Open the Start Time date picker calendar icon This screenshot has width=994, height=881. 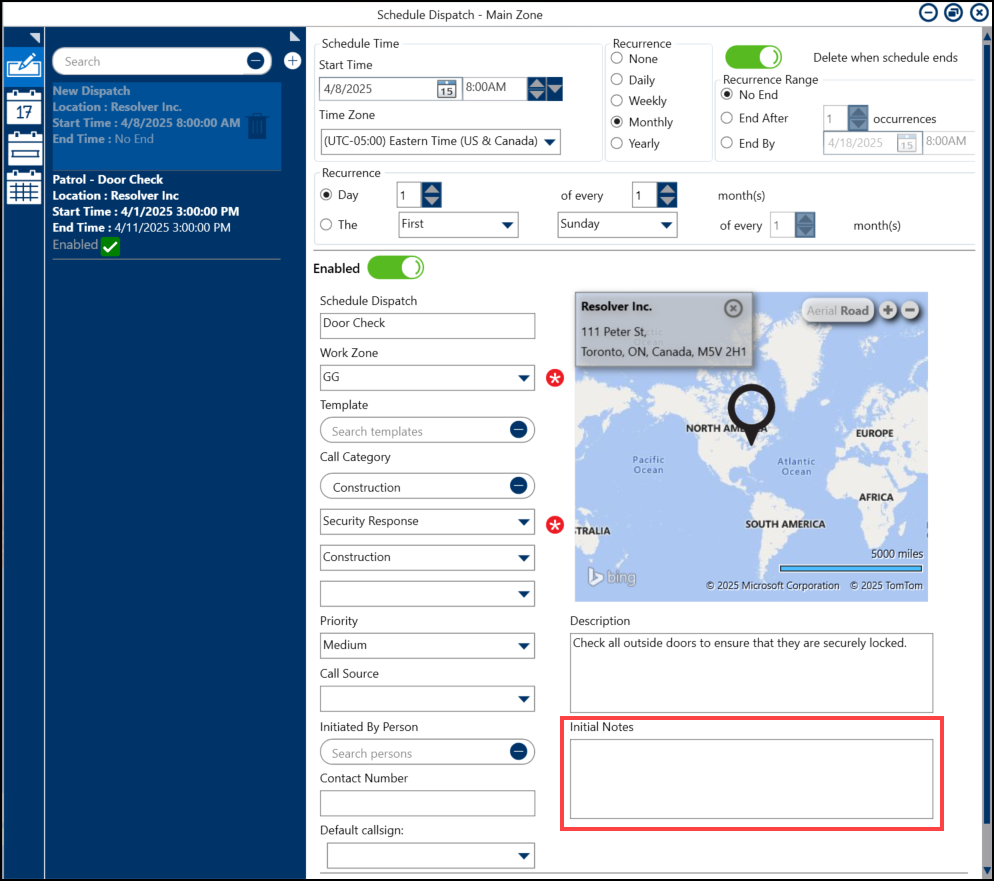coord(446,88)
